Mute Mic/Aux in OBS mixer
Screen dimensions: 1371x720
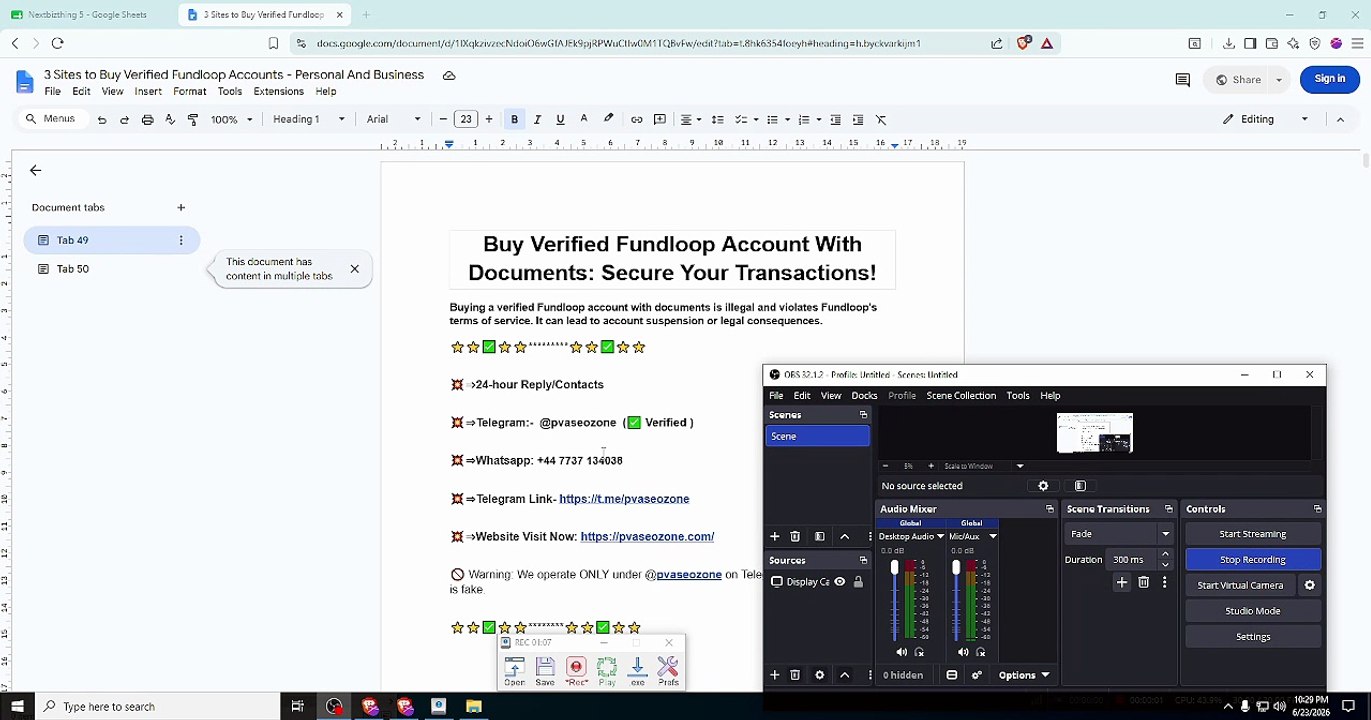point(963,652)
